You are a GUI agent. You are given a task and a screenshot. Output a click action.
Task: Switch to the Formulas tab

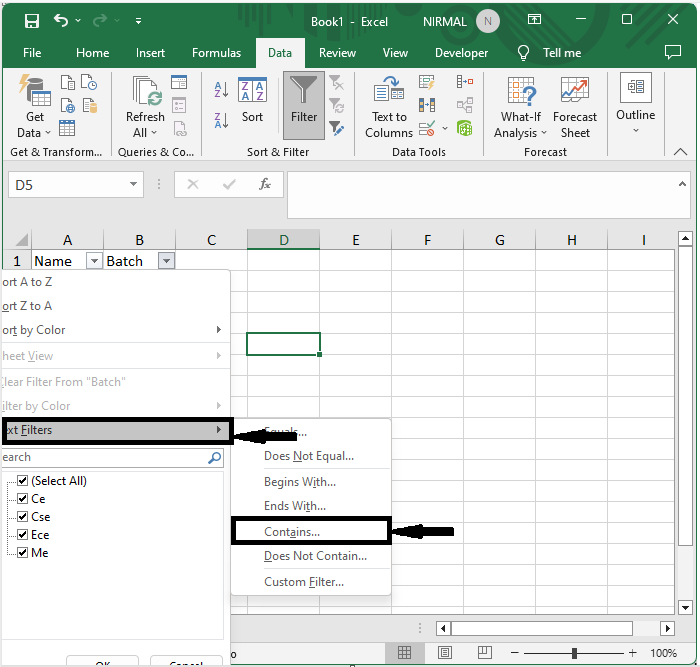pyautogui.click(x=217, y=53)
